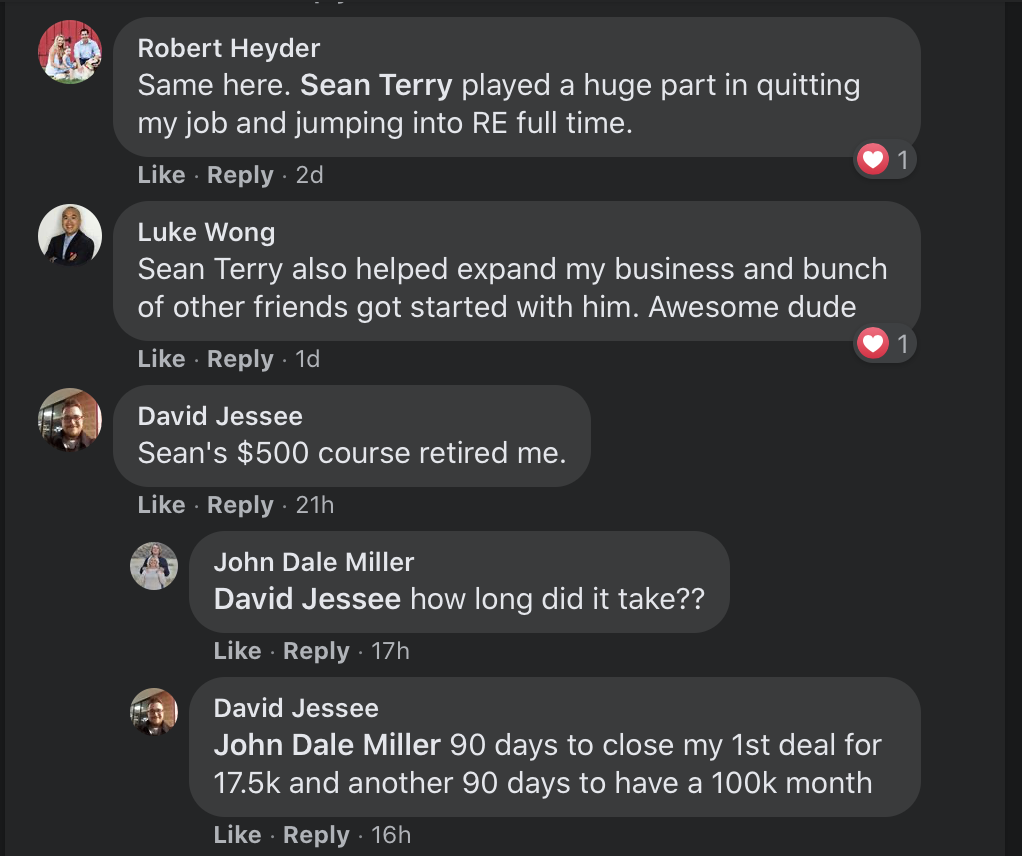Screen dimensions: 1022x856
Task: Open the Luke Wong name link
Action: click(206, 233)
